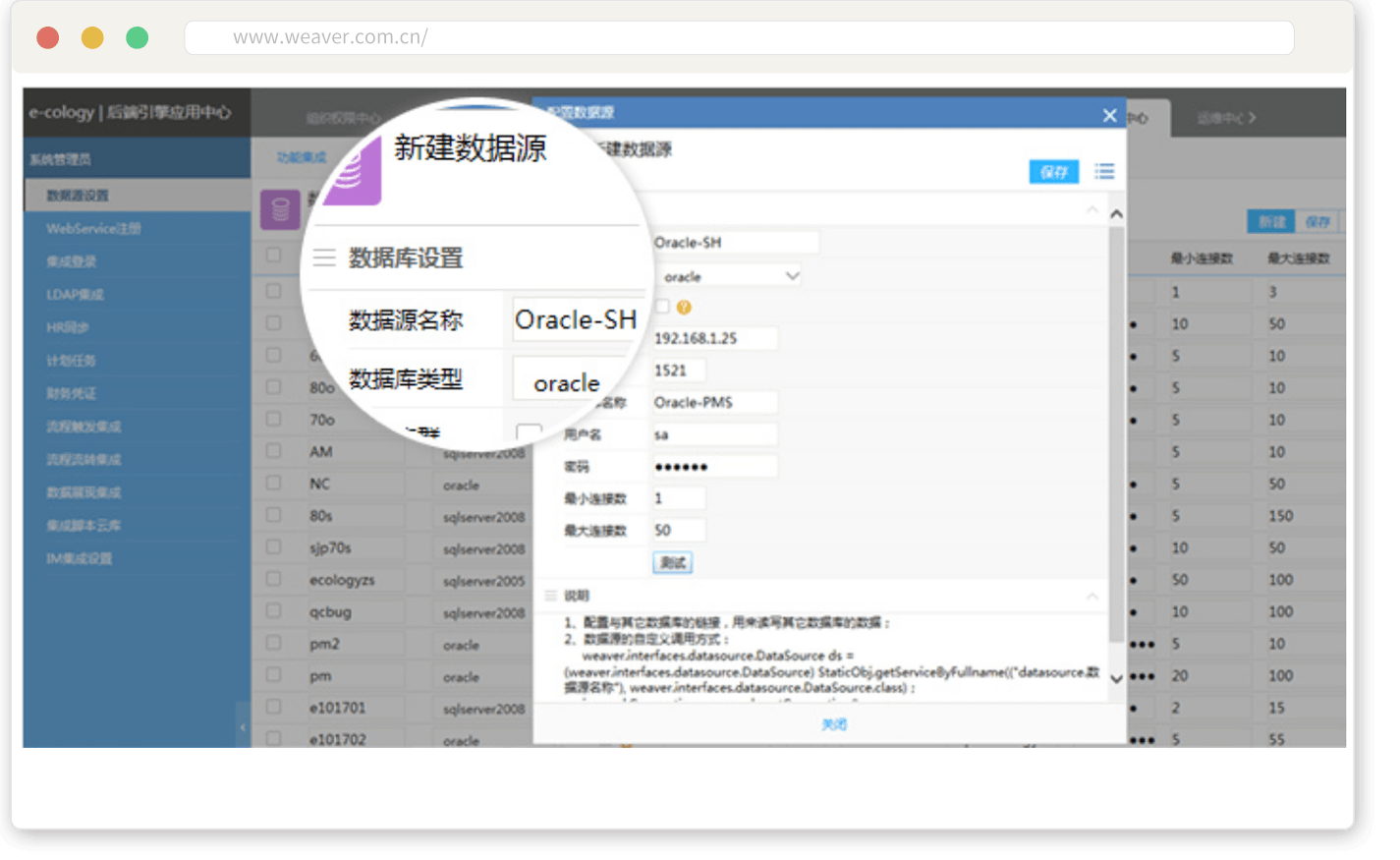Click the 192.168.1.25 IP address field
The image size is (1400, 860).
point(714,338)
